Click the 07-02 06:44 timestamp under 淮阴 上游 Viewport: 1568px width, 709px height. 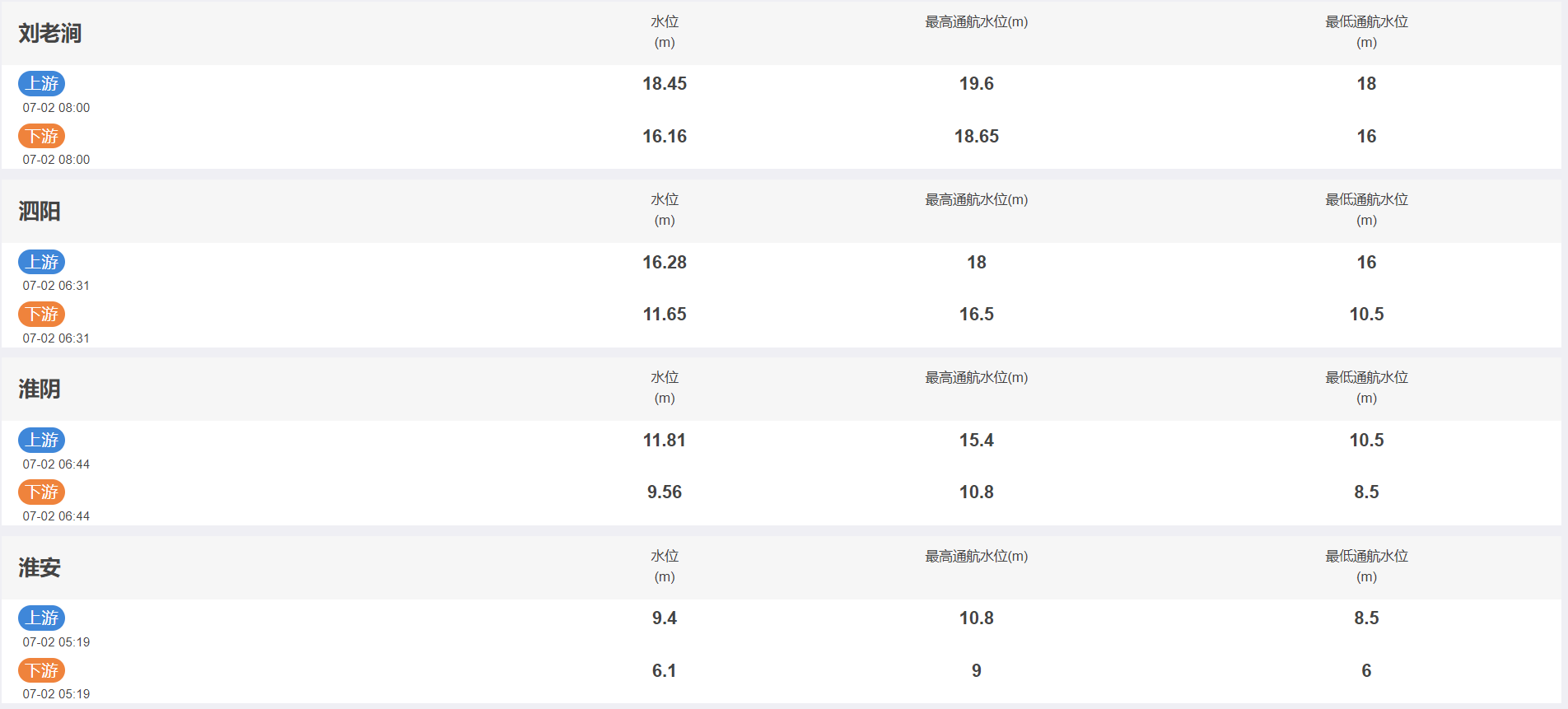coord(56,464)
